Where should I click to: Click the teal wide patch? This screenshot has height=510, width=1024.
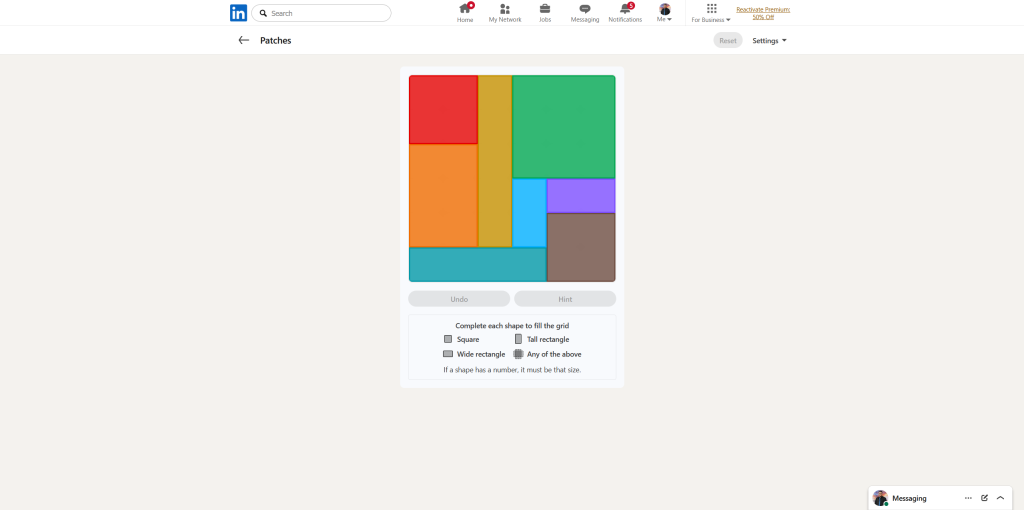coord(477,264)
